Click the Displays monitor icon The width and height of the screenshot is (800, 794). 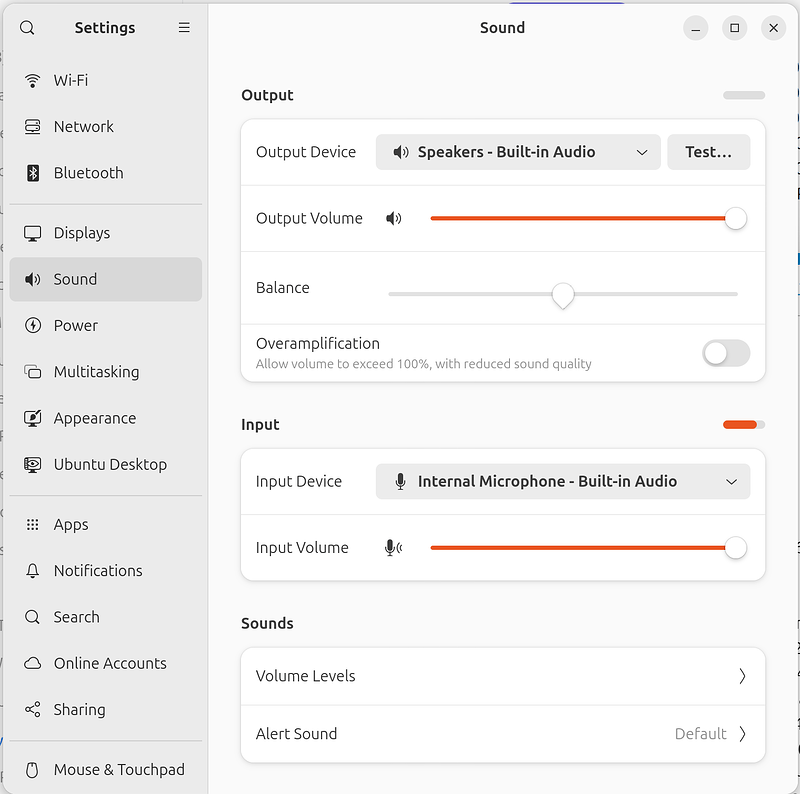coord(33,233)
